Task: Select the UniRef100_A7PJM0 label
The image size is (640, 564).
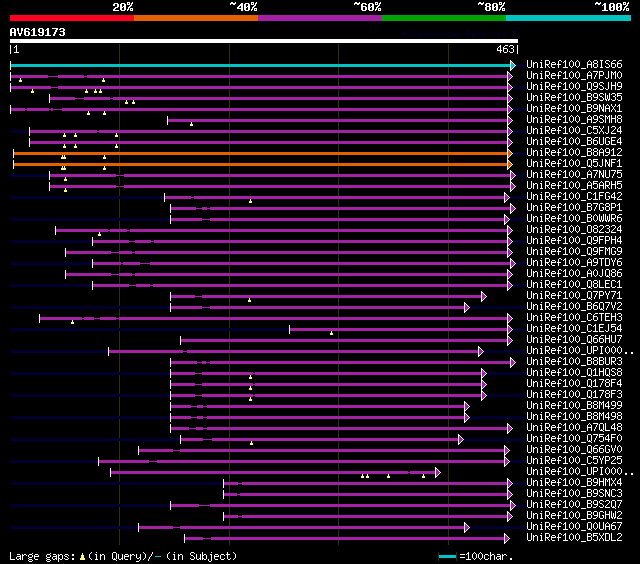Action: click(x=574, y=75)
